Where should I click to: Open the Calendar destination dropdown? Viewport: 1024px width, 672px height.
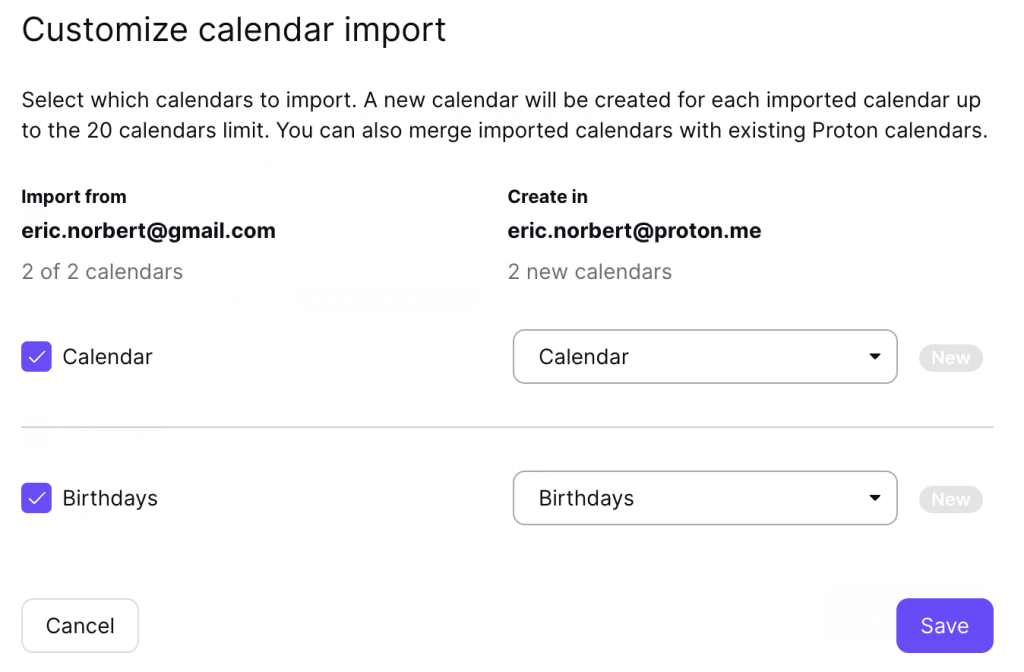pyautogui.click(x=704, y=357)
